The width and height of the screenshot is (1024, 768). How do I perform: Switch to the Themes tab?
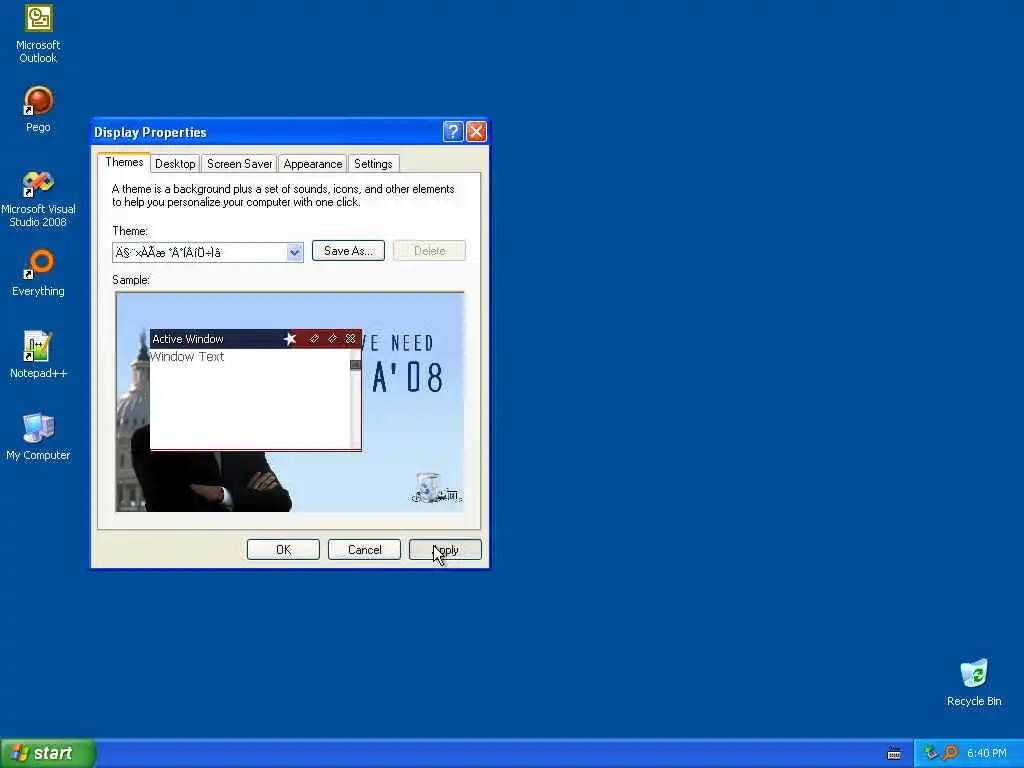[124, 162]
